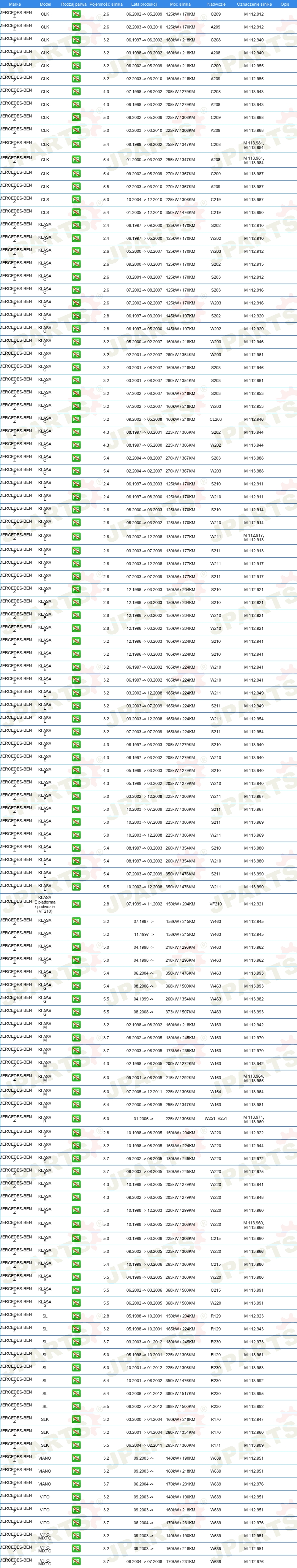Click fuel icon in M 112.922 row

coord(76,1133)
